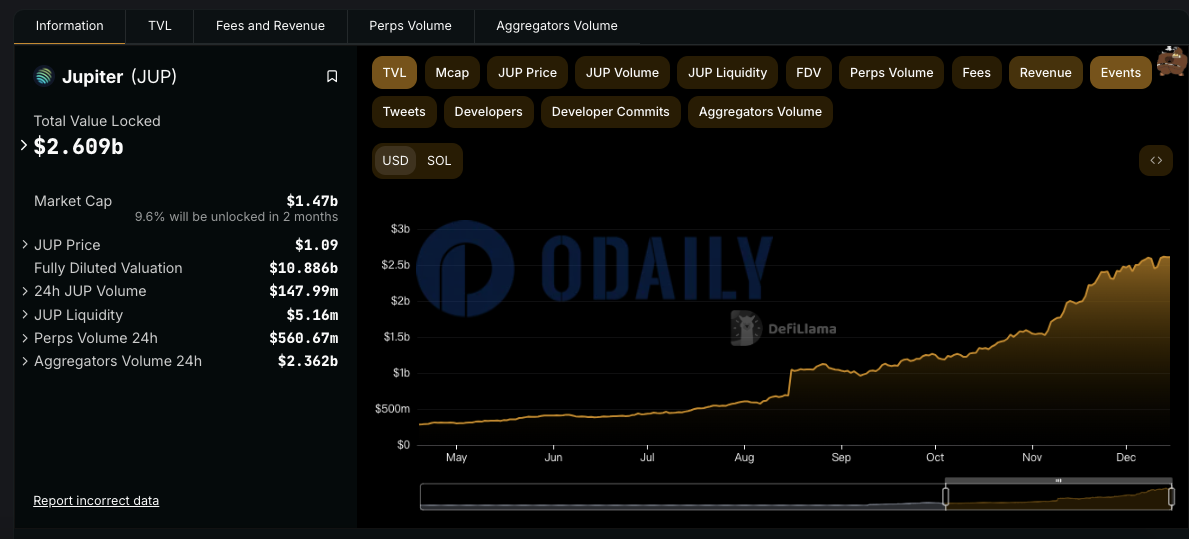The width and height of the screenshot is (1189, 539).
Task: Open the Information tab
Action: [x=70, y=26]
